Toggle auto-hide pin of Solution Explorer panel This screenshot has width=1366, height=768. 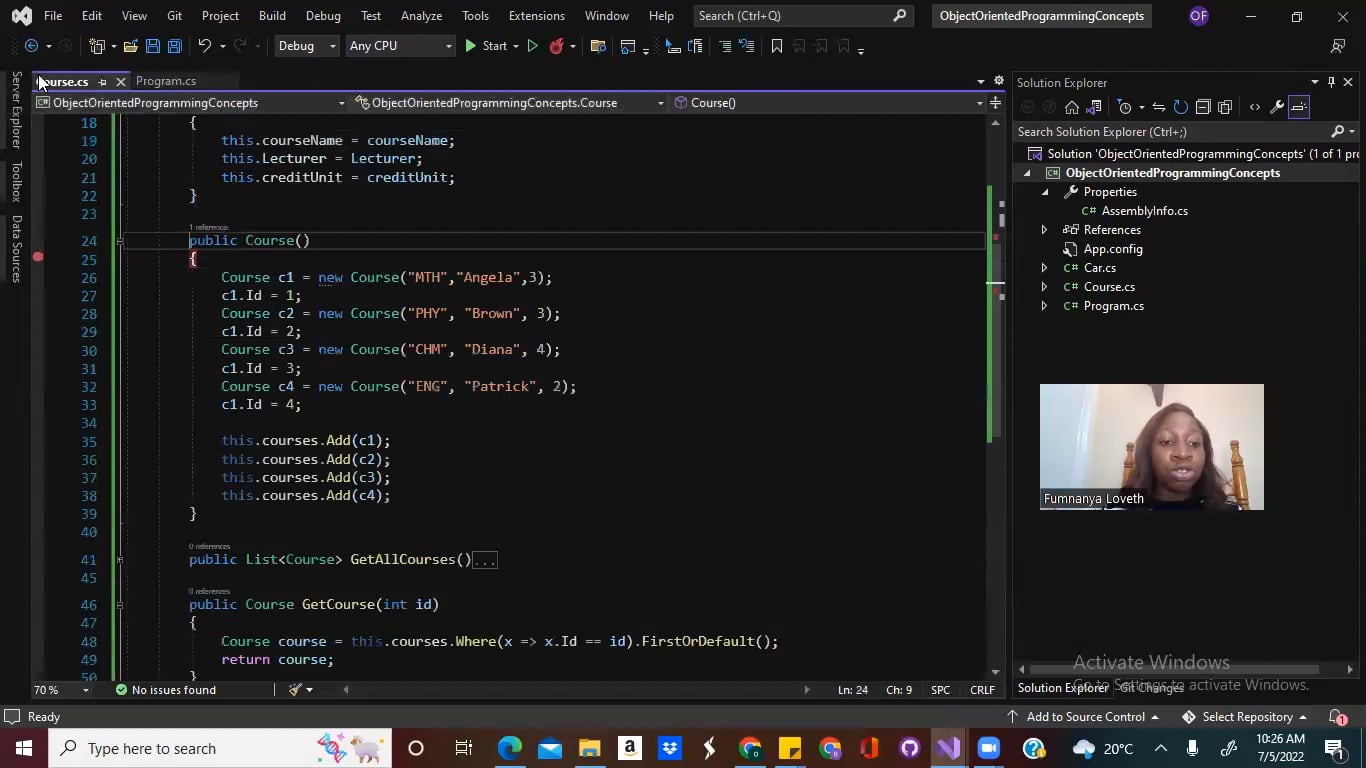point(1331,82)
